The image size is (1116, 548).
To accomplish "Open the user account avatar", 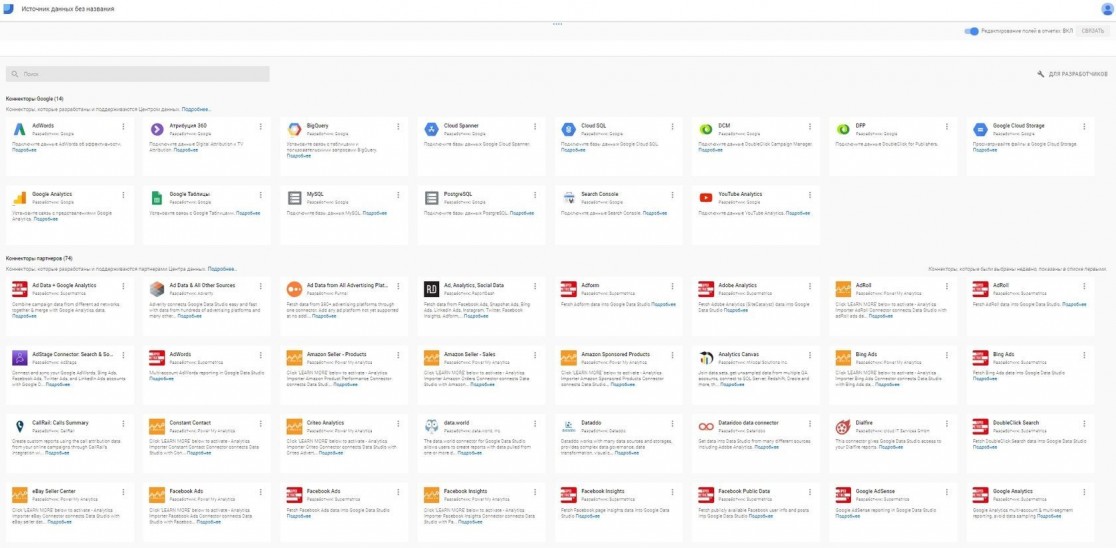I will coord(1107,9).
